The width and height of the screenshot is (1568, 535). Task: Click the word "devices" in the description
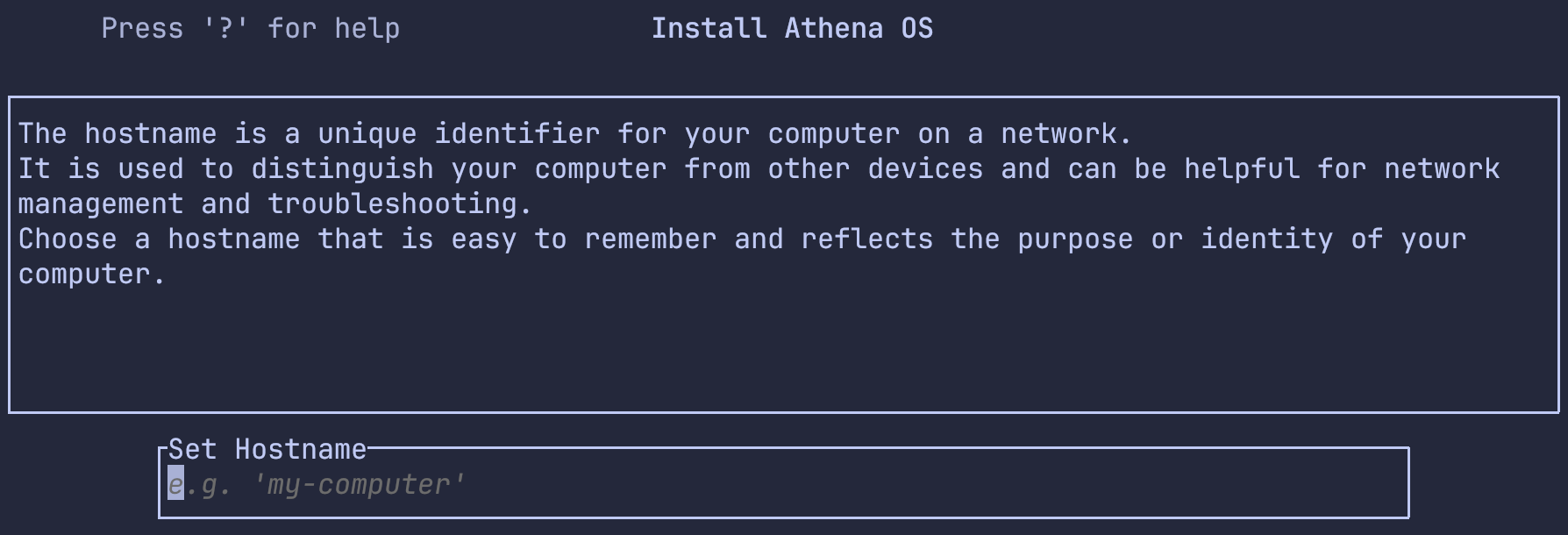(x=925, y=169)
